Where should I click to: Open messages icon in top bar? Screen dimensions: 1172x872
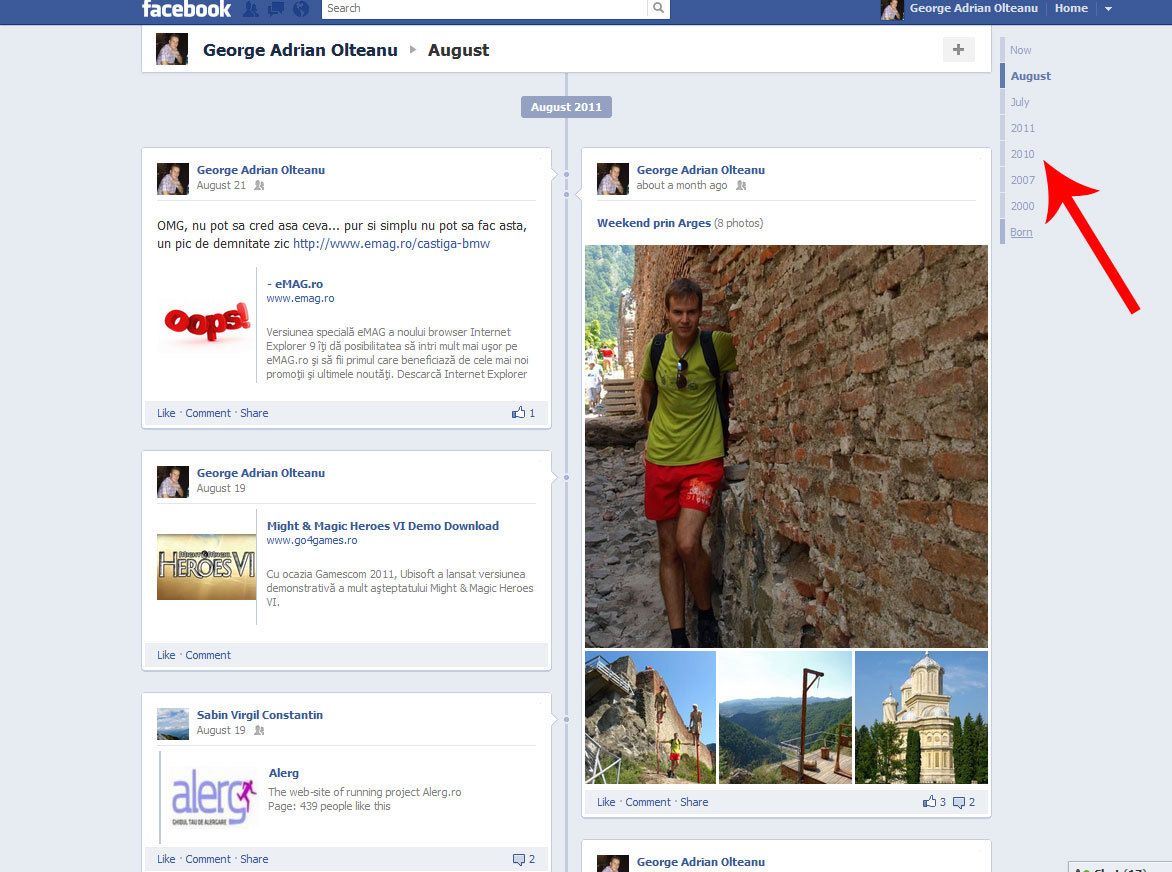(x=276, y=9)
